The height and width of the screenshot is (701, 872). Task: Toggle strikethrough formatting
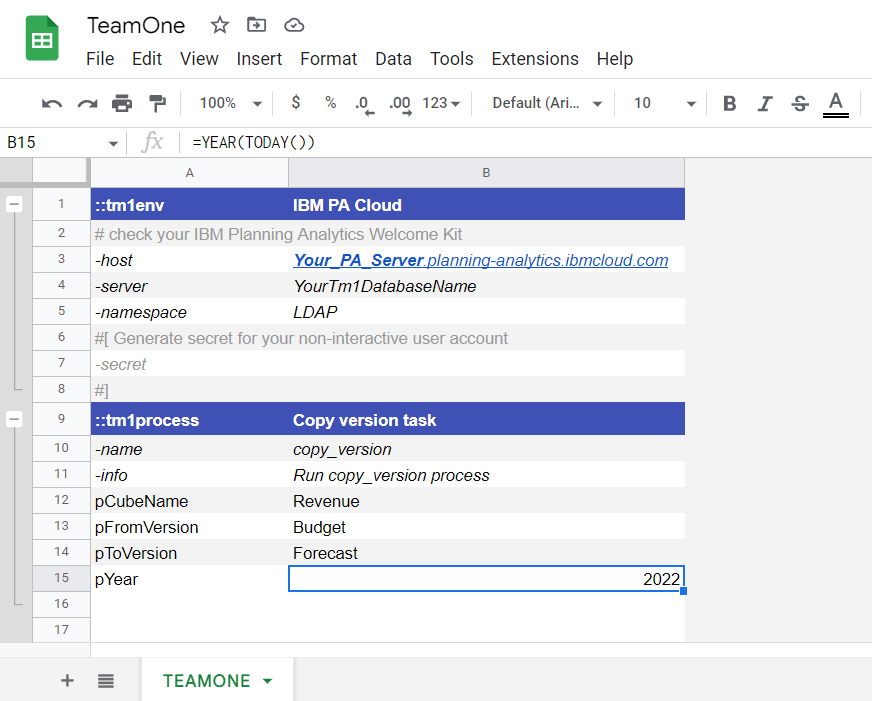coord(800,103)
